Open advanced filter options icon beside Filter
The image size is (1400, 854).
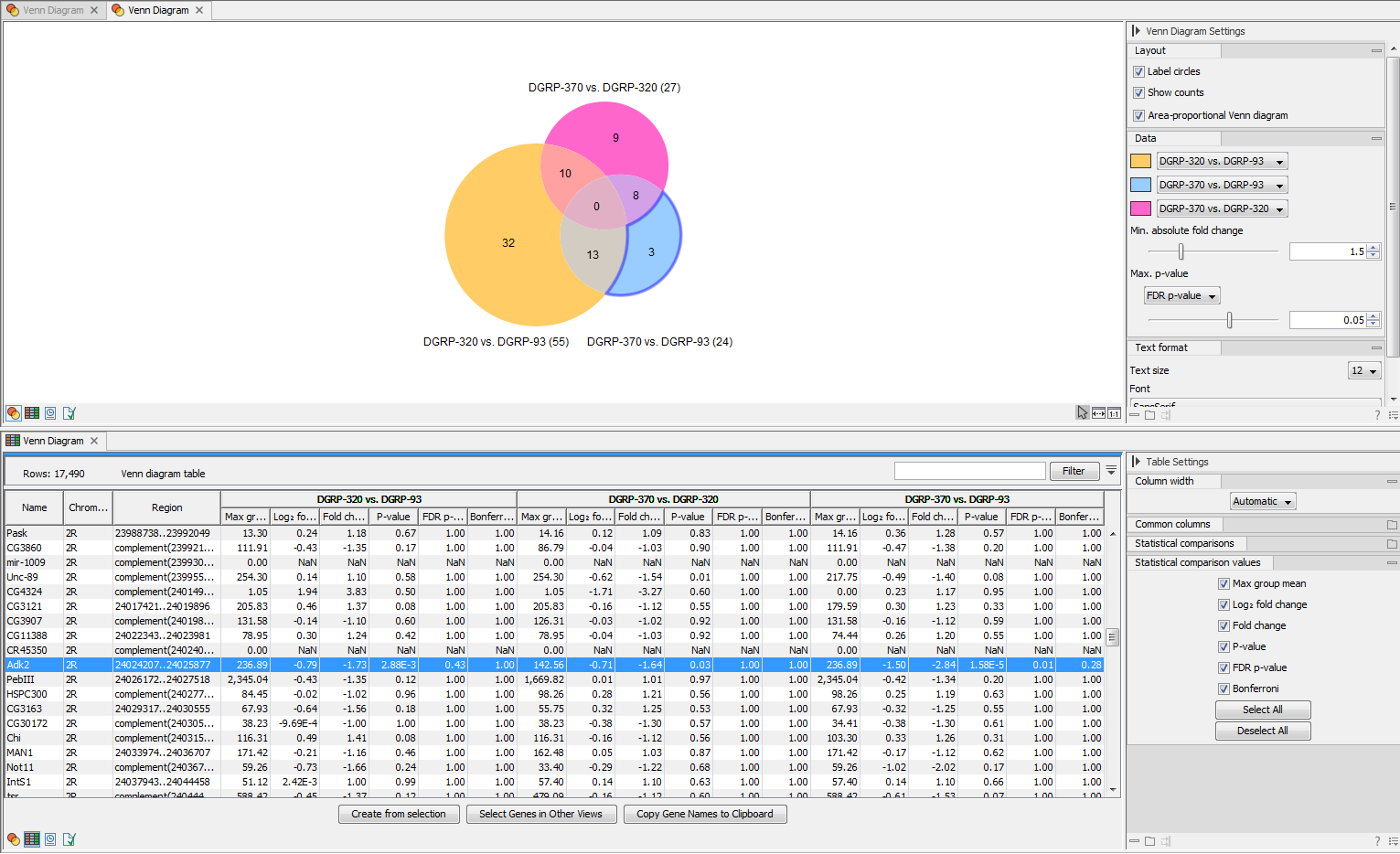click(1111, 471)
